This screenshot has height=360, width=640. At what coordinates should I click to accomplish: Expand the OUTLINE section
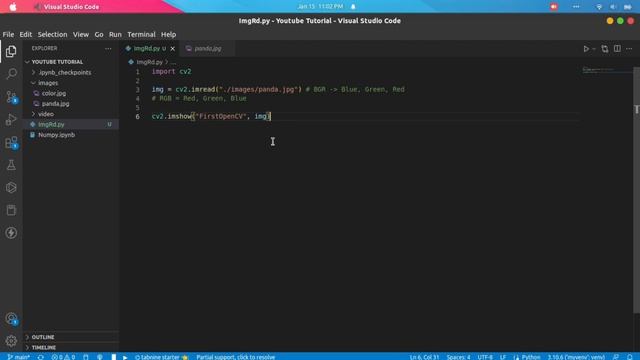(71, 337)
